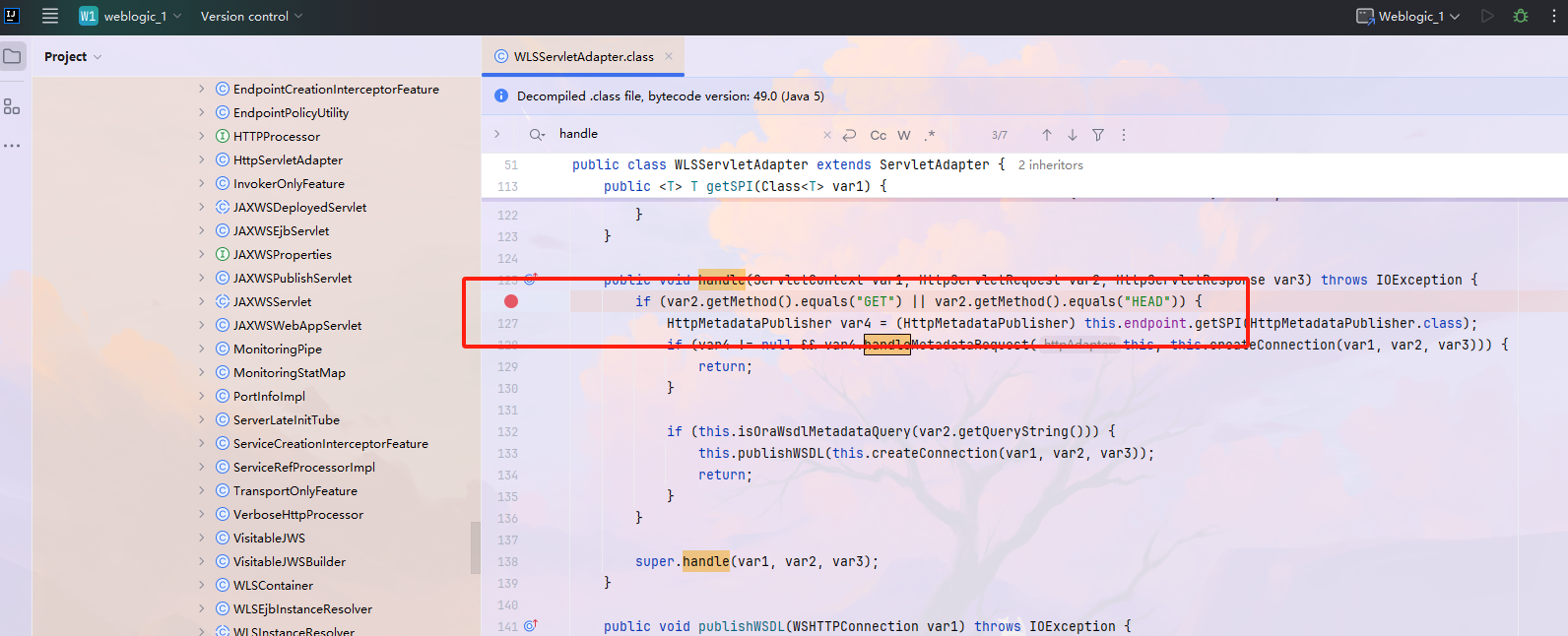This screenshot has width=1568, height=636.
Task: Open the IntelliJ main hamburger menu
Action: [50, 16]
